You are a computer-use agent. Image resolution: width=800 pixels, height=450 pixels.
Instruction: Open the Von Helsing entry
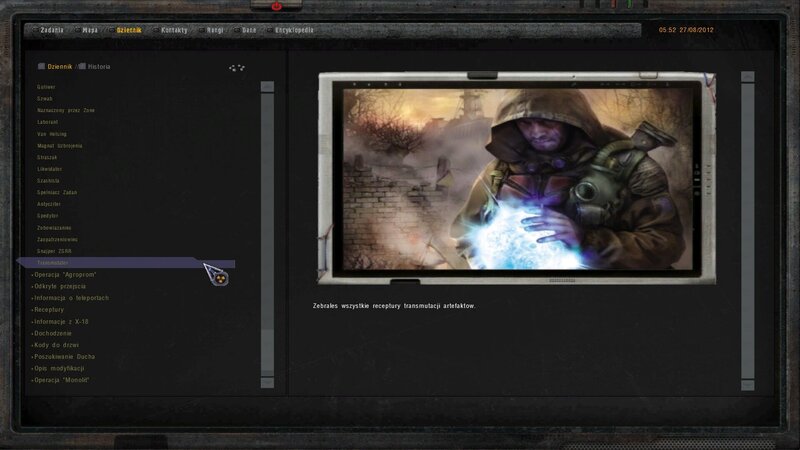click(50, 134)
